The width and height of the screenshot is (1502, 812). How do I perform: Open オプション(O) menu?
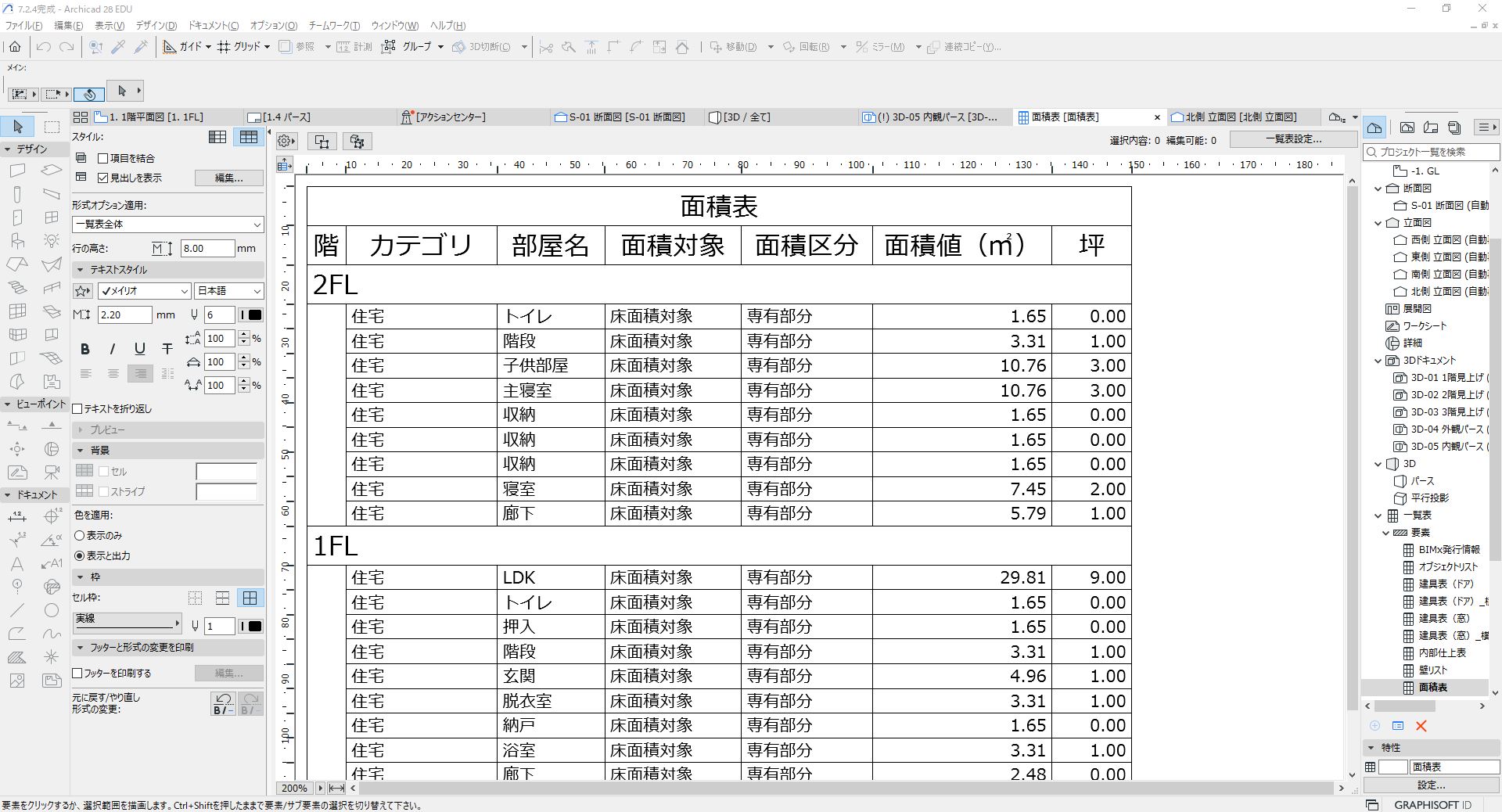coord(274,26)
